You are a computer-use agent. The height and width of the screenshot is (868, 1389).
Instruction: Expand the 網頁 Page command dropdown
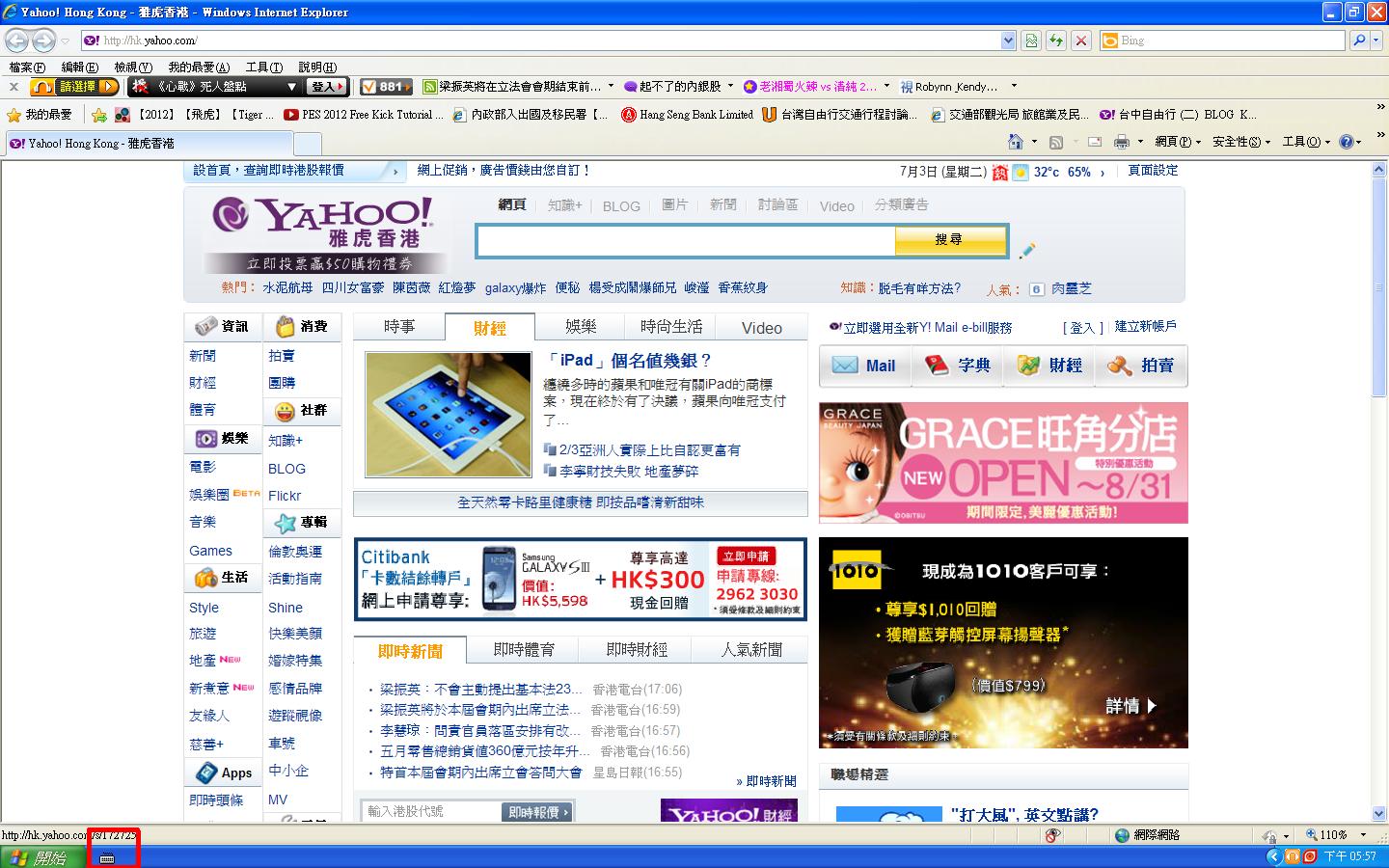click(x=1178, y=142)
